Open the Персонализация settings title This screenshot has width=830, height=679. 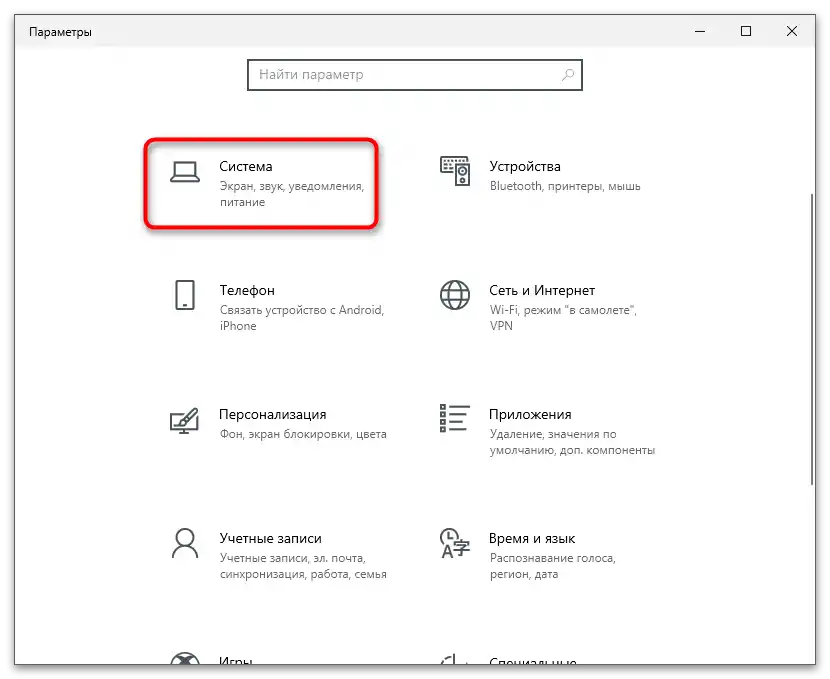tap(273, 414)
